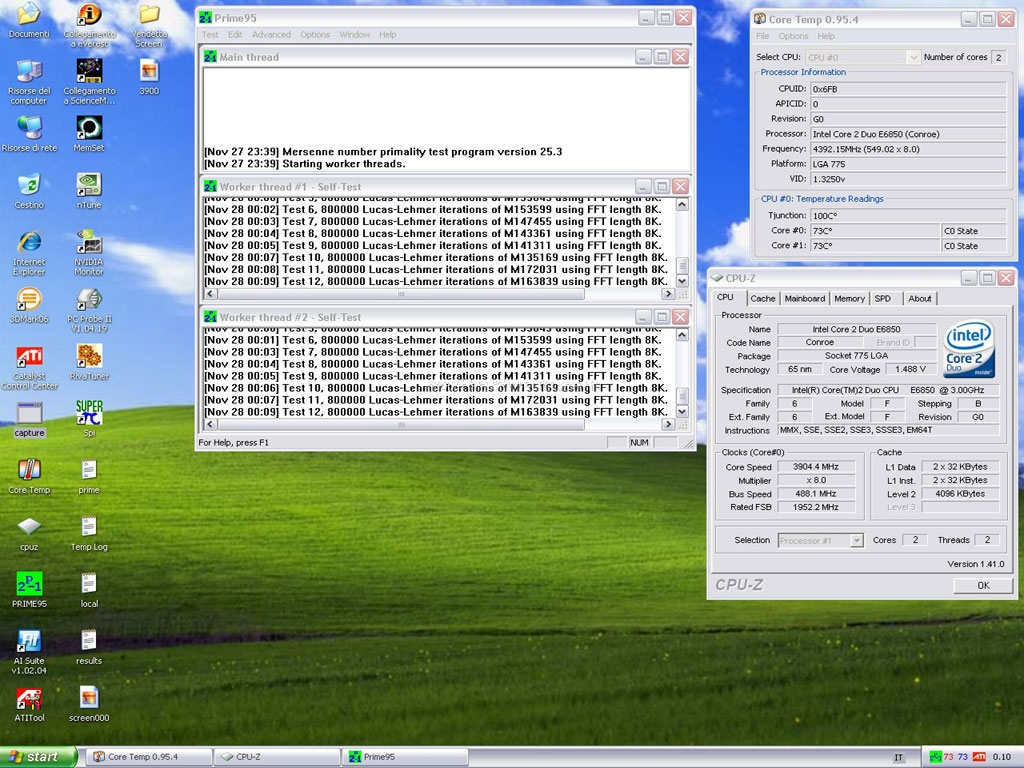Viewport: 1024px width, 768px height.
Task: Open the prime text file icon
Action: [89, 470]
